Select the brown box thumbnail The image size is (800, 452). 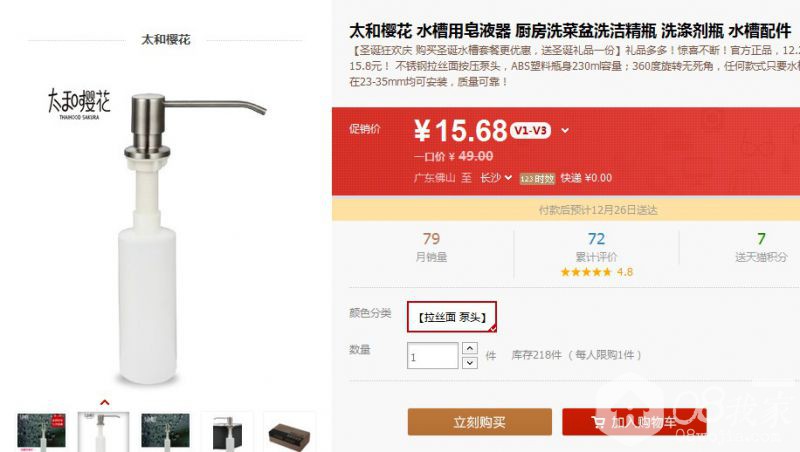click(289, 433)
